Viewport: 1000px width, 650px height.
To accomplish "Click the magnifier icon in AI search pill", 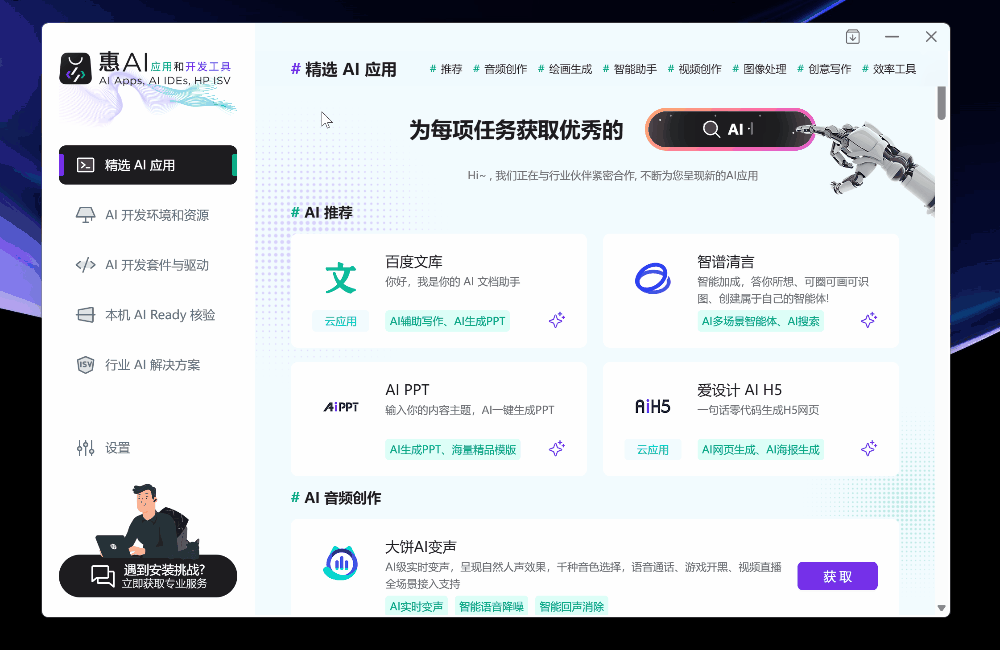I will click(x=711, y=129).
